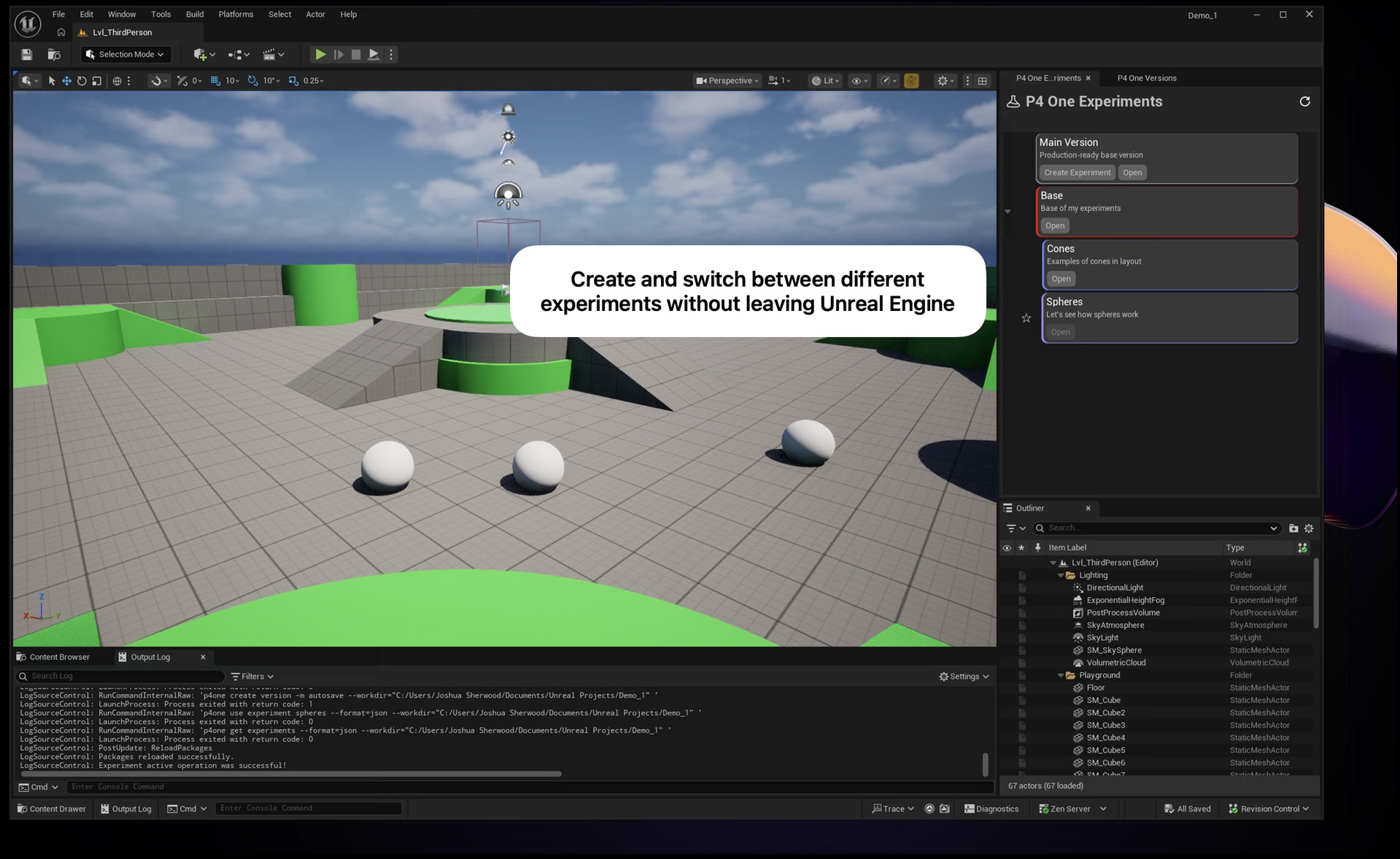Open the camera speed setting
This screenshot has height=859, width=1400.
click(x=778, y=80)
